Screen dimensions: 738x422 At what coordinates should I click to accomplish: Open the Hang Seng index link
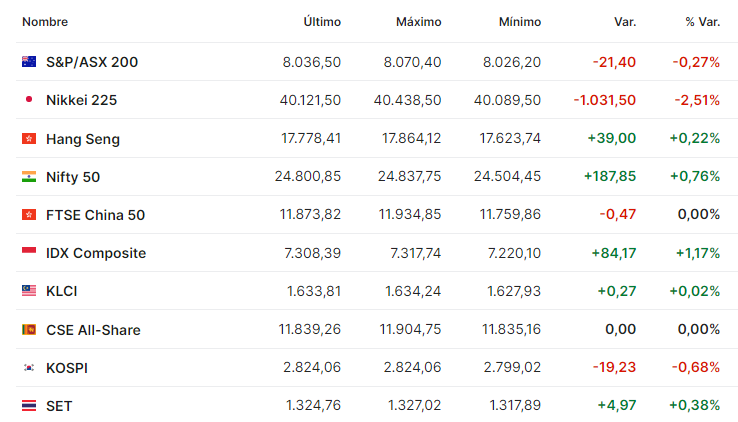pyautogui.click(x=83, y=139)
